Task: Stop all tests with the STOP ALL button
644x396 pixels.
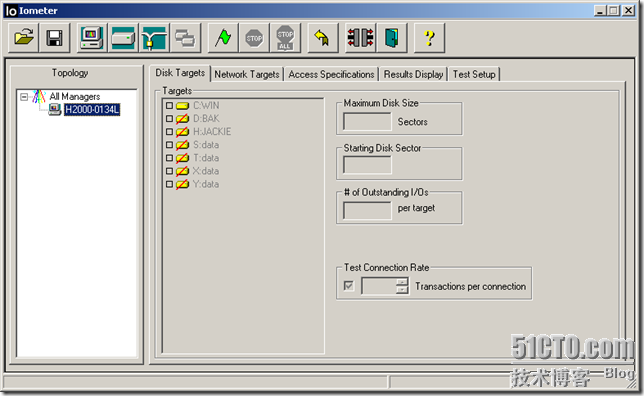Action: [285, 38]
